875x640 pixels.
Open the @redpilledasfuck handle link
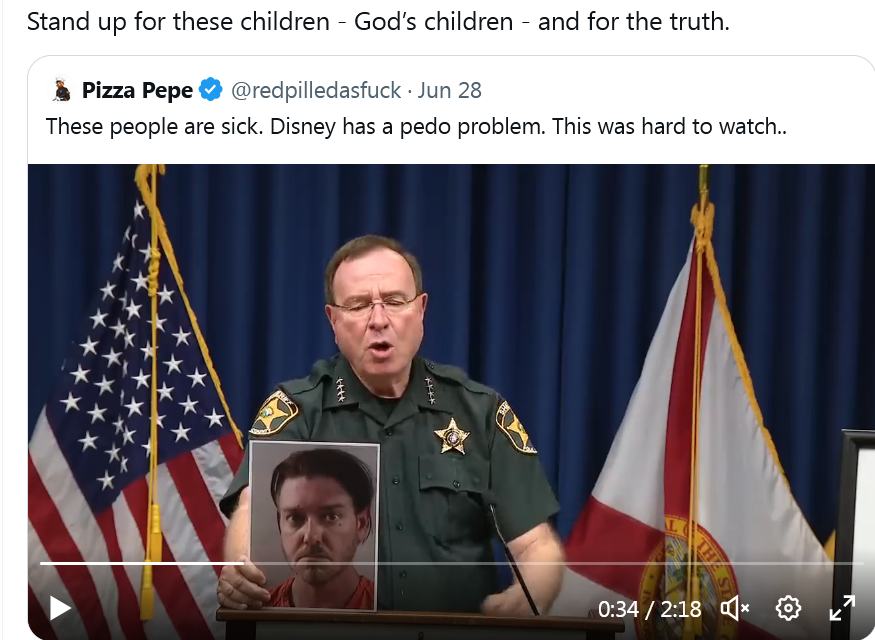[316, 90]
